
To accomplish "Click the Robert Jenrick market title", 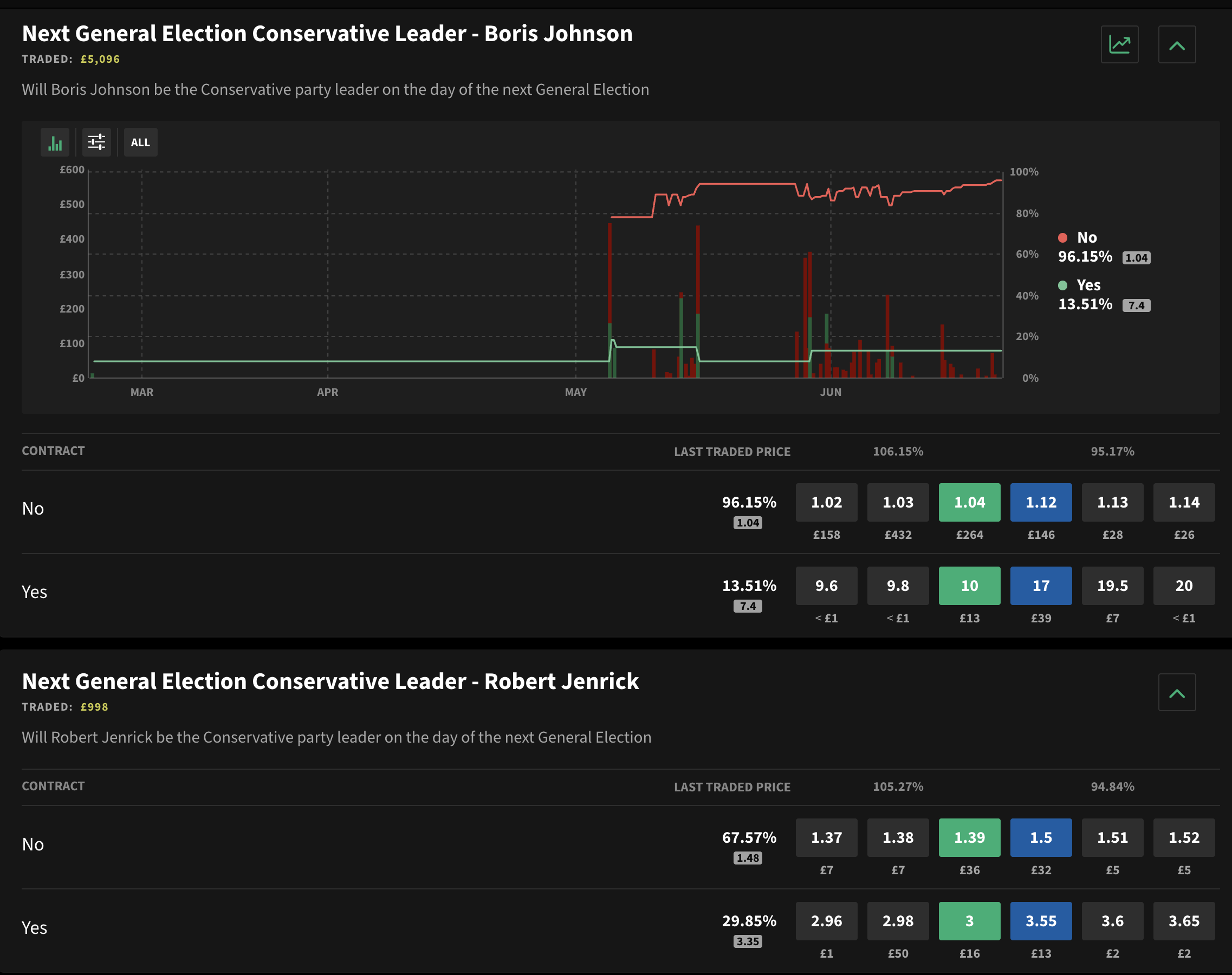I will point(330,681).
